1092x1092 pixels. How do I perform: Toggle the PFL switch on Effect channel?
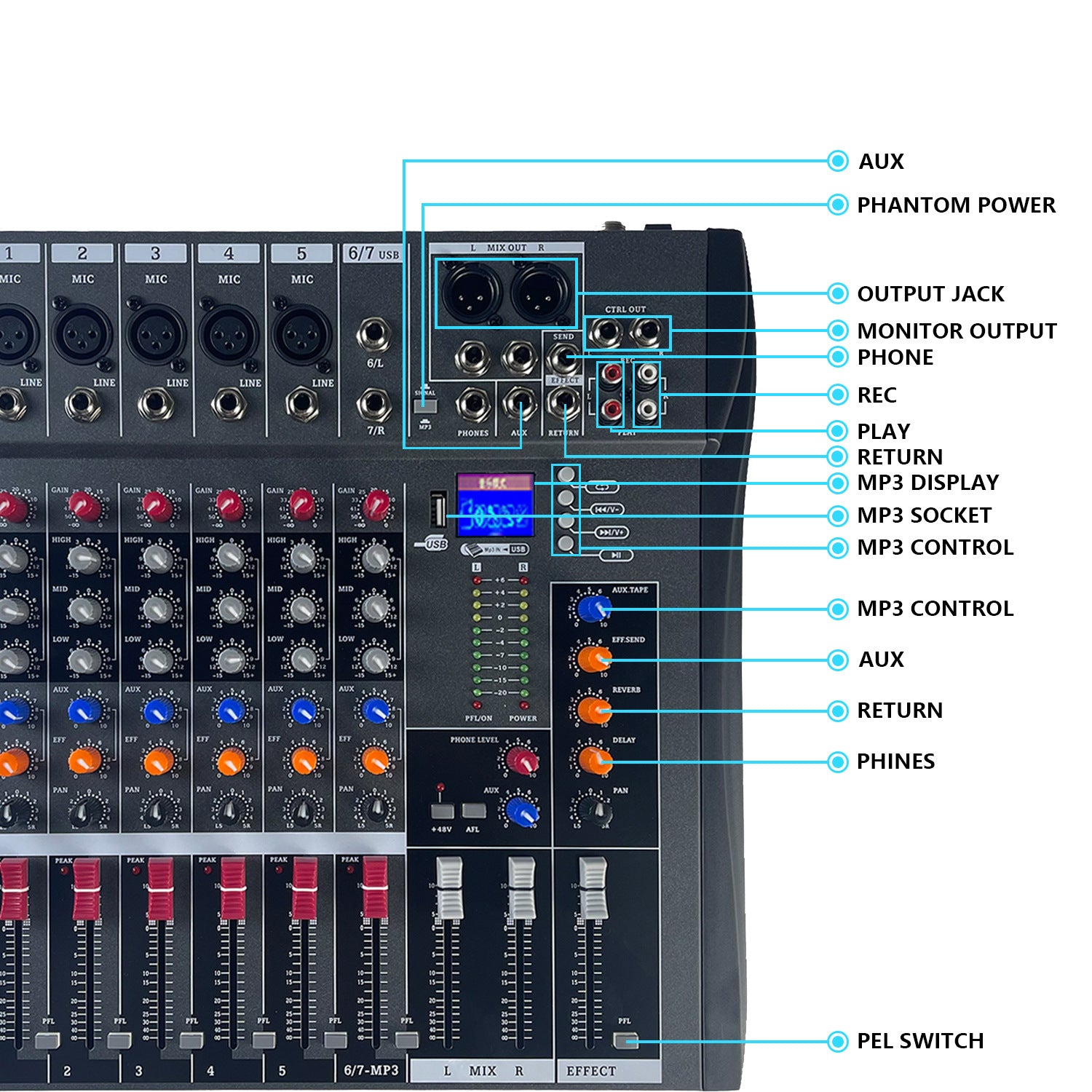pyautogui.click(x=625, y=1040)
